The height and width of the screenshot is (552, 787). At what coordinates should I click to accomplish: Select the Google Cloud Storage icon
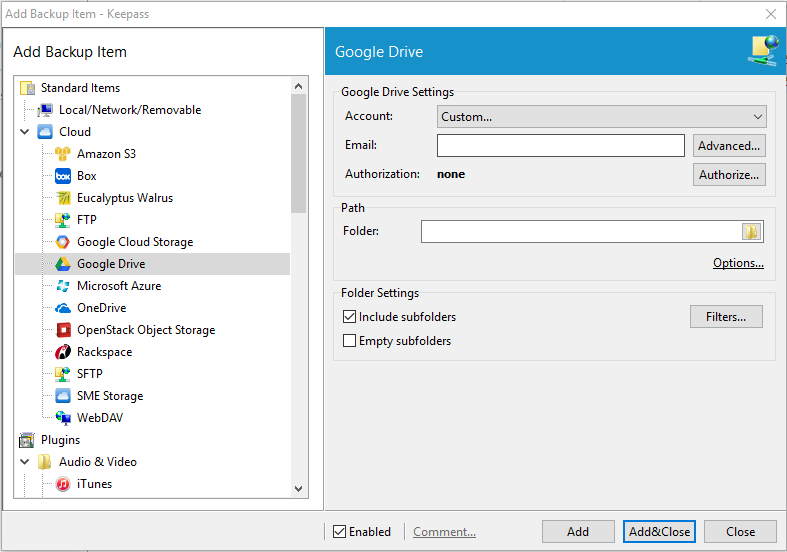pyautogui.click(x=63, y=242)
